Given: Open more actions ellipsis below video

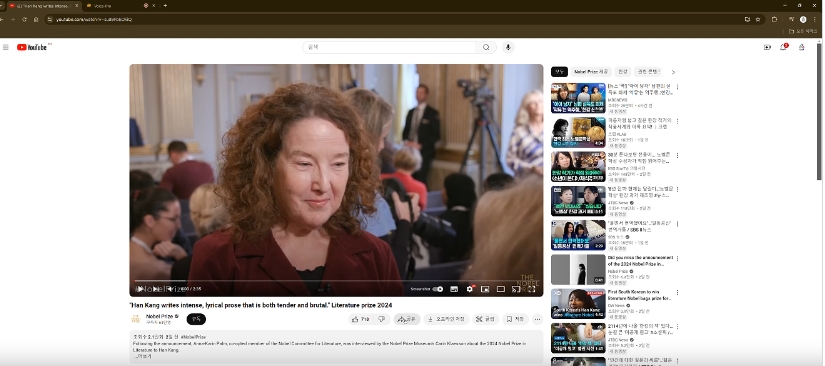Looking at the screenshot, I should 537,319.
